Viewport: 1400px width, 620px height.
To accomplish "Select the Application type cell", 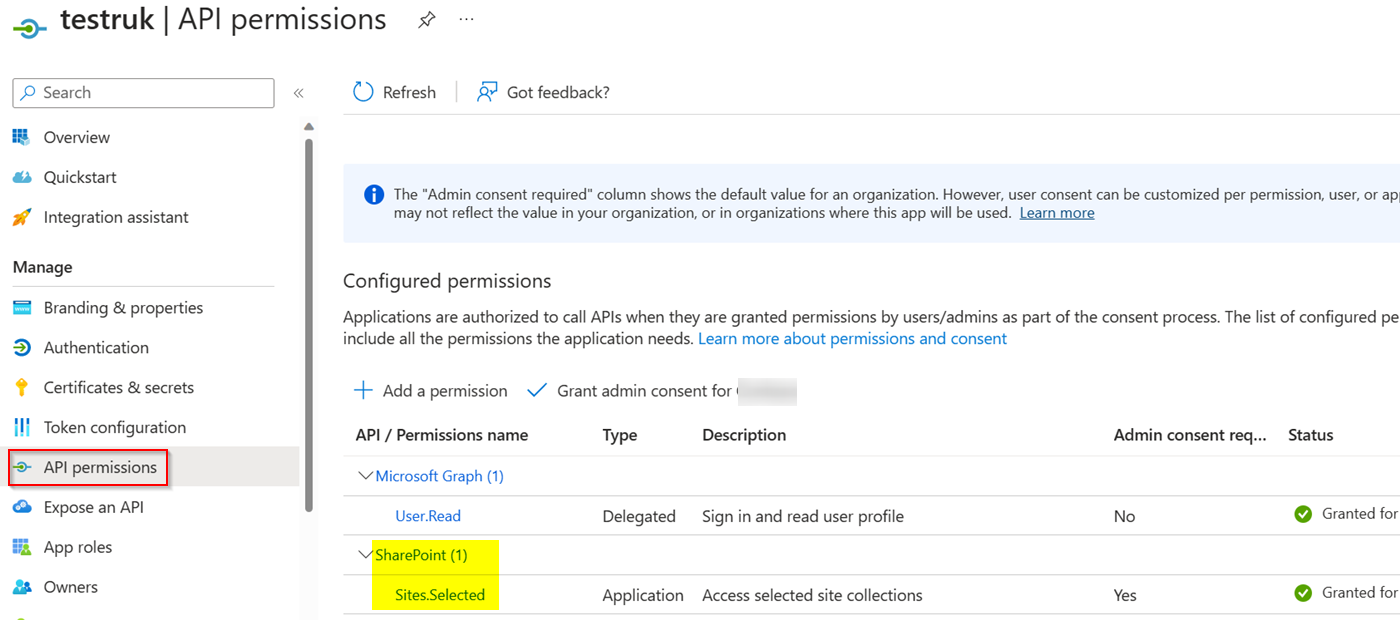I will pos(643,595).
